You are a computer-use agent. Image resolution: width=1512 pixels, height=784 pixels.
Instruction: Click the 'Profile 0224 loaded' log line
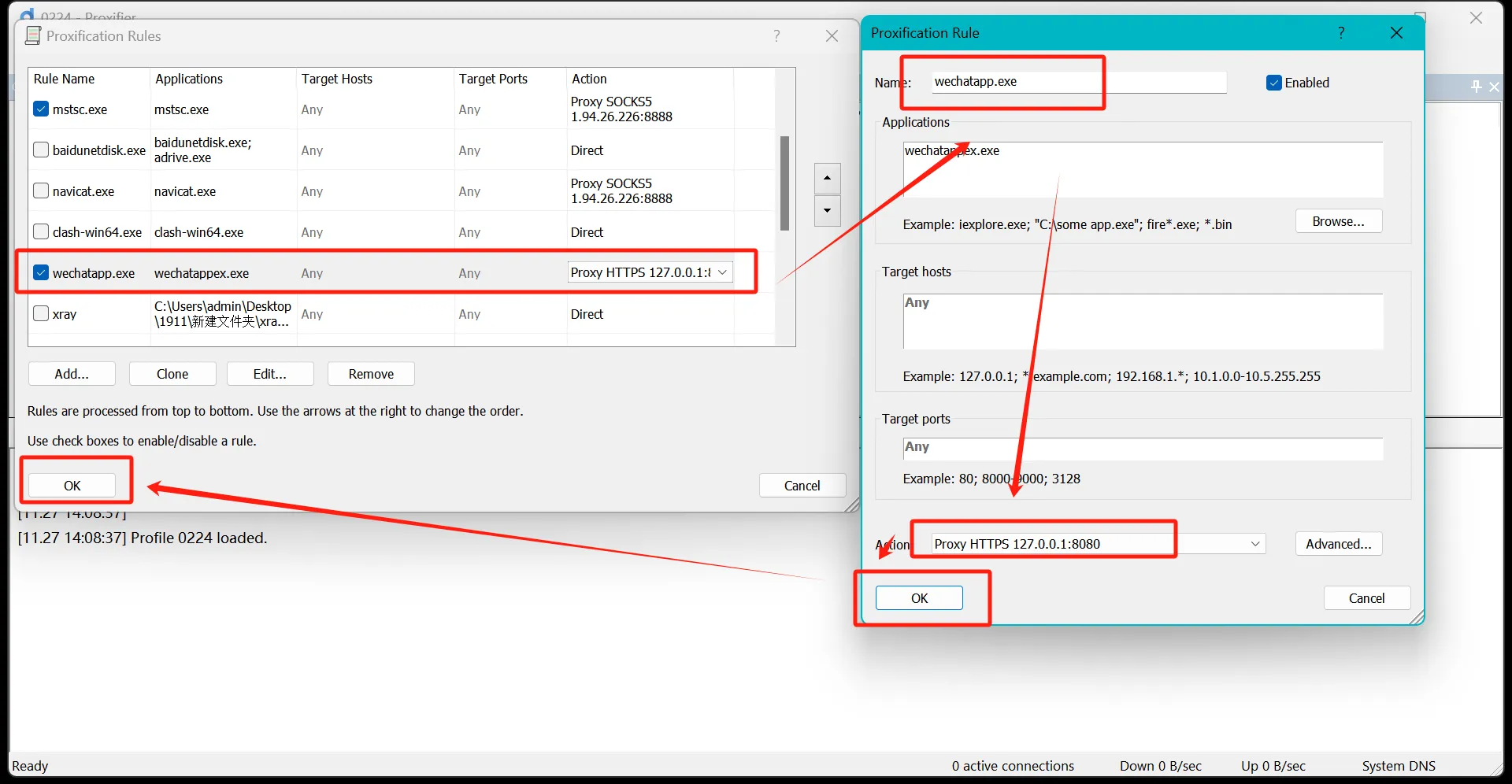[143, 538]
